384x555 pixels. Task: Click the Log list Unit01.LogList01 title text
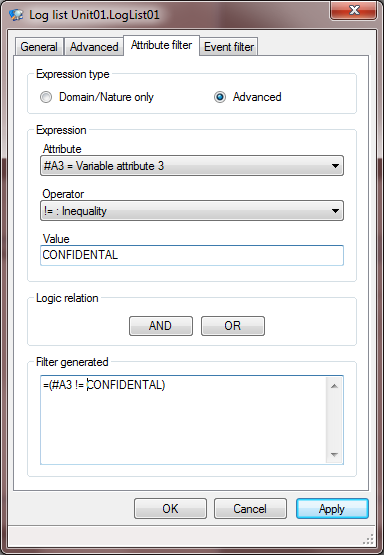point(94,15)
